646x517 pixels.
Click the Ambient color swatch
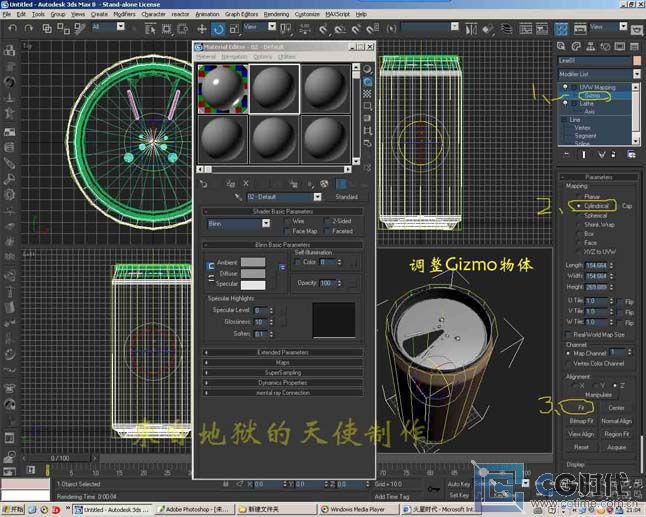[x=253, y=262]
